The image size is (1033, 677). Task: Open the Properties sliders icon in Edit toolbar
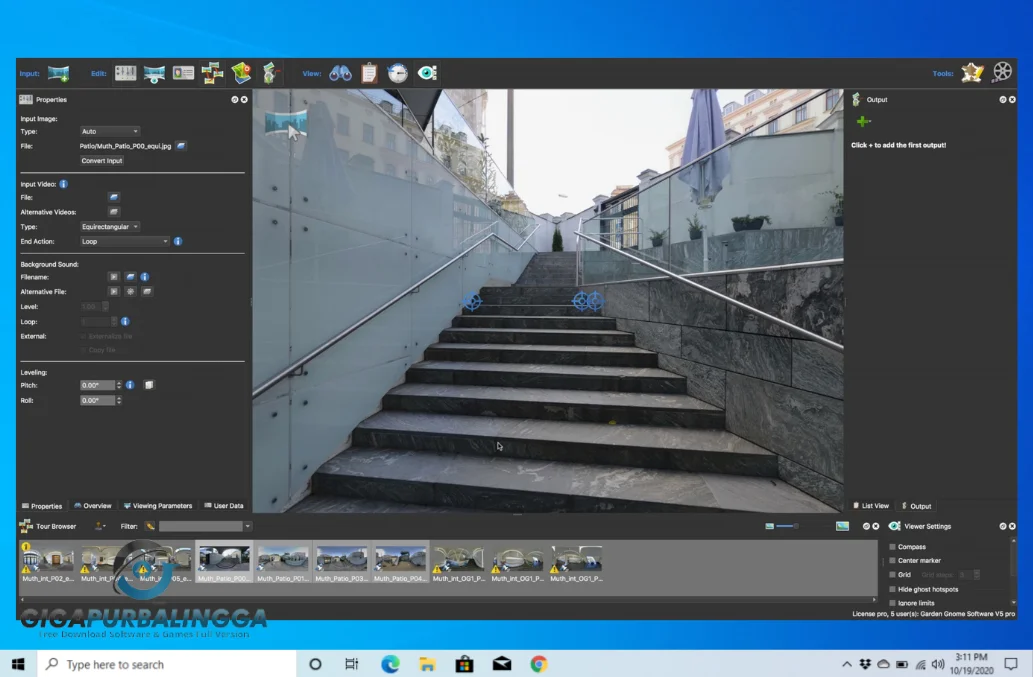point(125,73)
